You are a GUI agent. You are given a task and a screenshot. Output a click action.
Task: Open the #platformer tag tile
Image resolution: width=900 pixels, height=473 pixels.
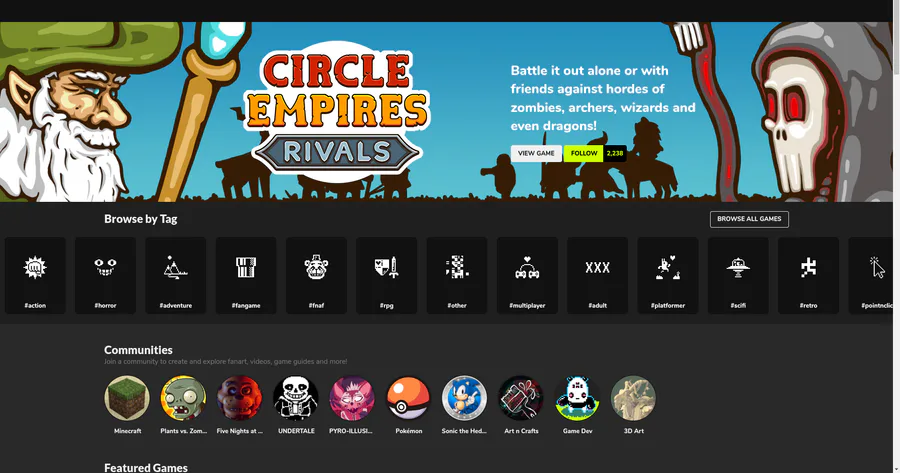click(668, 276)
